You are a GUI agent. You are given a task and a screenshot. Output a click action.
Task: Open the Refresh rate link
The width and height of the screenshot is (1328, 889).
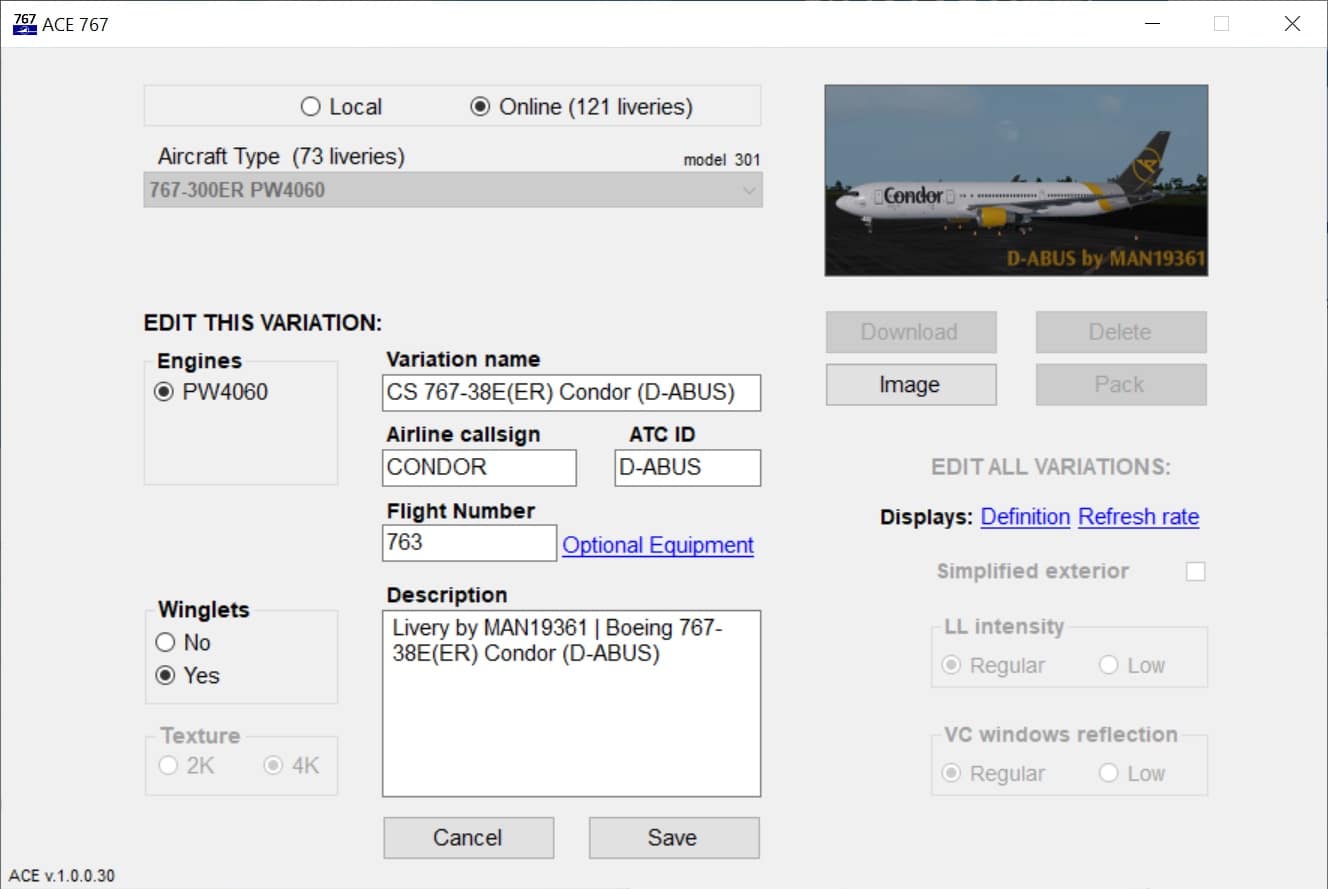tap(1138, 517)
